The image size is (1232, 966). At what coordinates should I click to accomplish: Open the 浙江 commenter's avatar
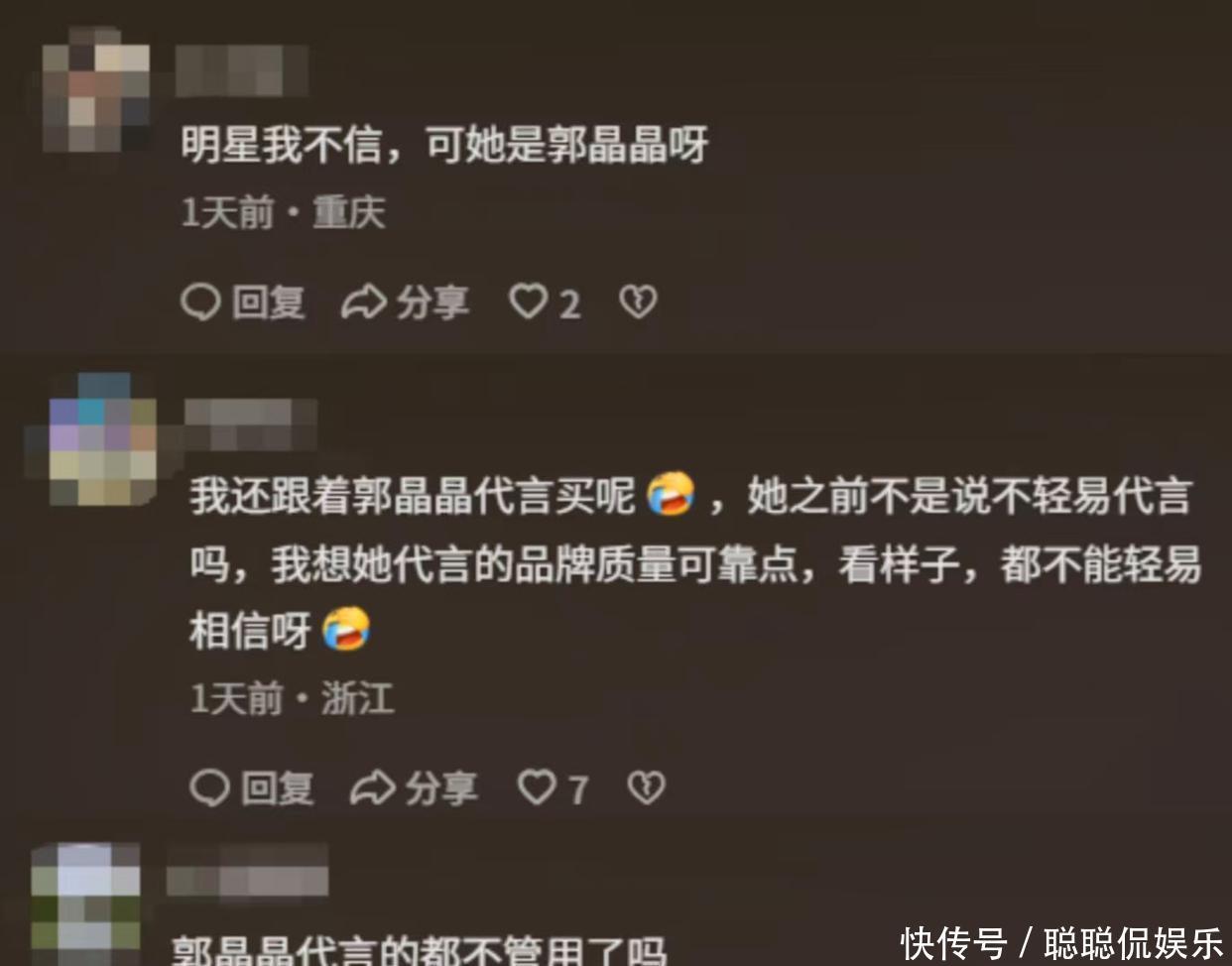[103, 438]
